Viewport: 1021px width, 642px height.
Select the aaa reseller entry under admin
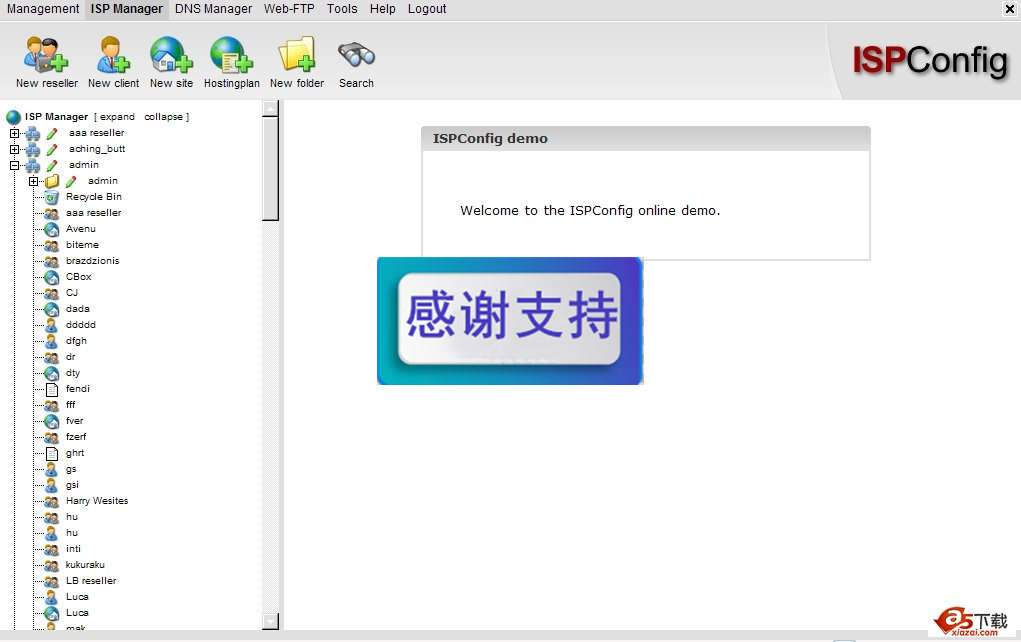coord(93,213)
